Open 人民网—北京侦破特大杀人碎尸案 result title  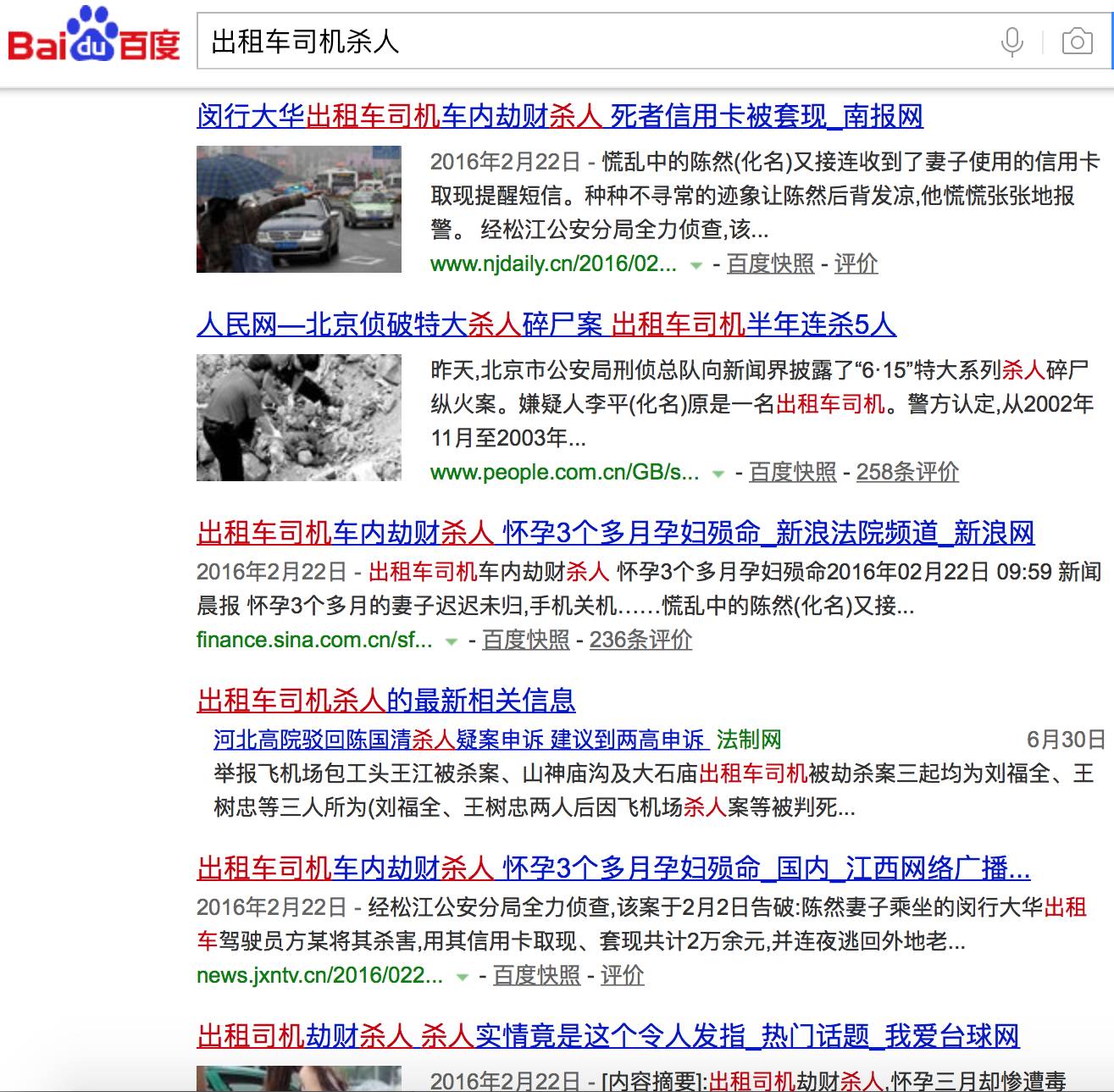[x=546, y=324]
